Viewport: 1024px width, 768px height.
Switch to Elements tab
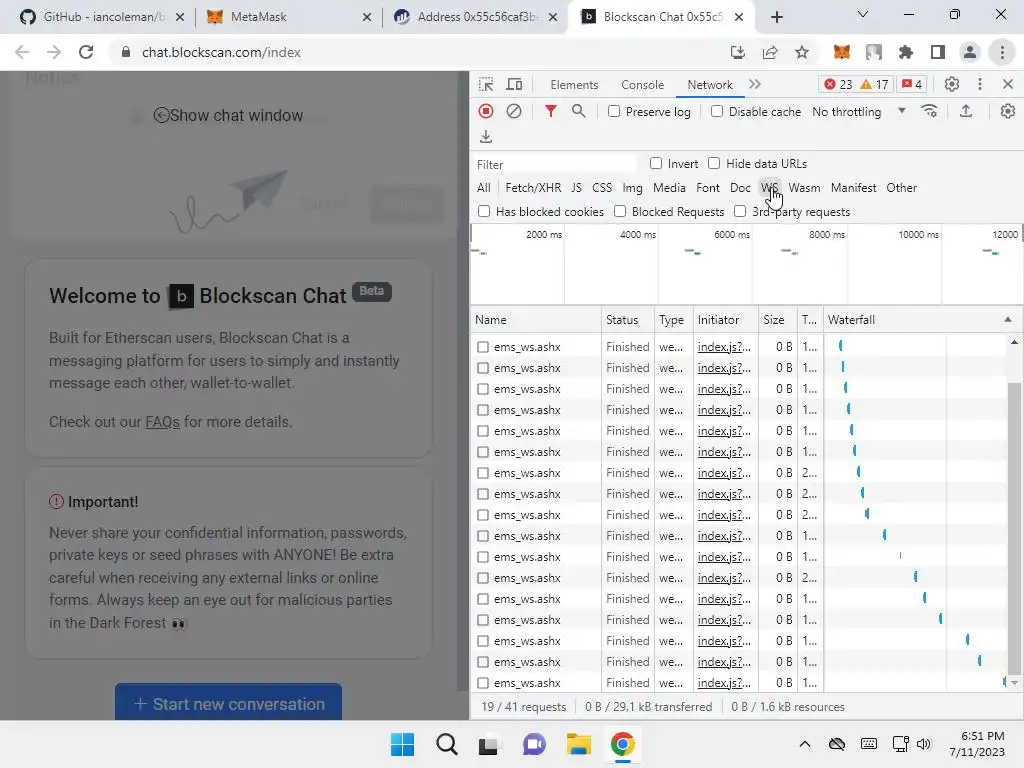coord(574,84)
